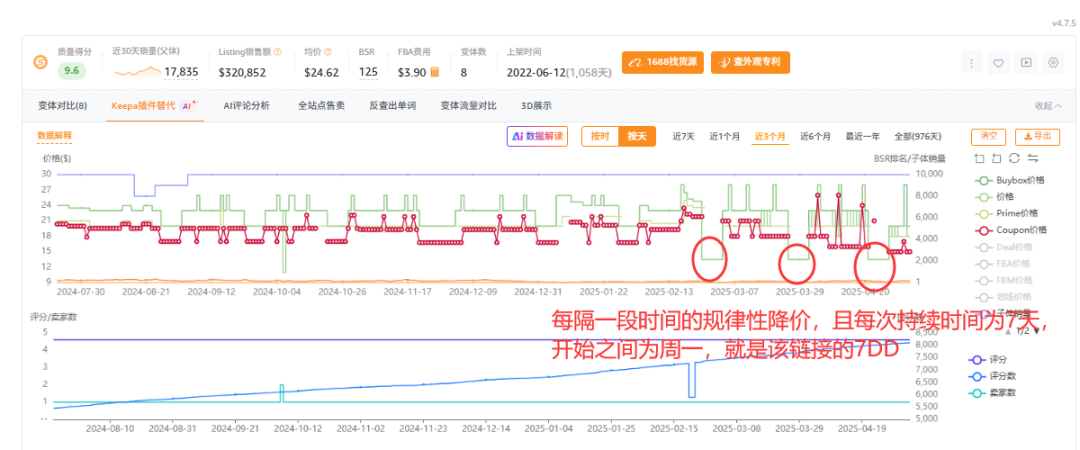
Task: Open the FBA fee calculator icon
Action: point(435,72)
